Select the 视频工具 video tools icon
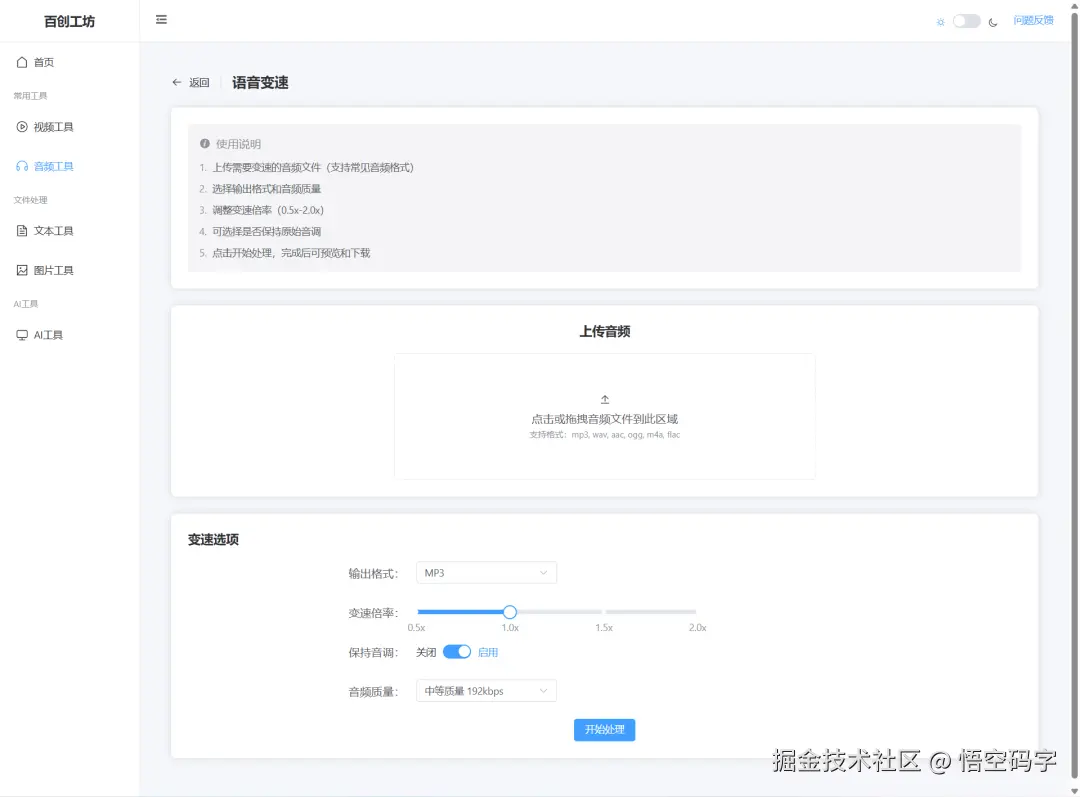1080x797 pixels. click(22, 126)
